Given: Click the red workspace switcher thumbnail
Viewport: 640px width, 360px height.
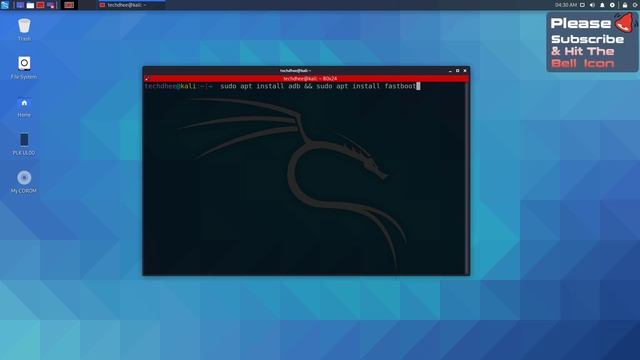Looking at the screenshot, I should coord(69,5).
